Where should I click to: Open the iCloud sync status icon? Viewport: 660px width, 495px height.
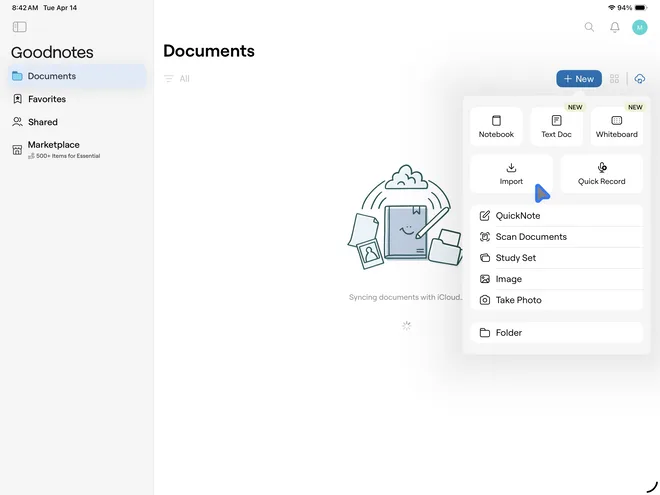point(639,79)
